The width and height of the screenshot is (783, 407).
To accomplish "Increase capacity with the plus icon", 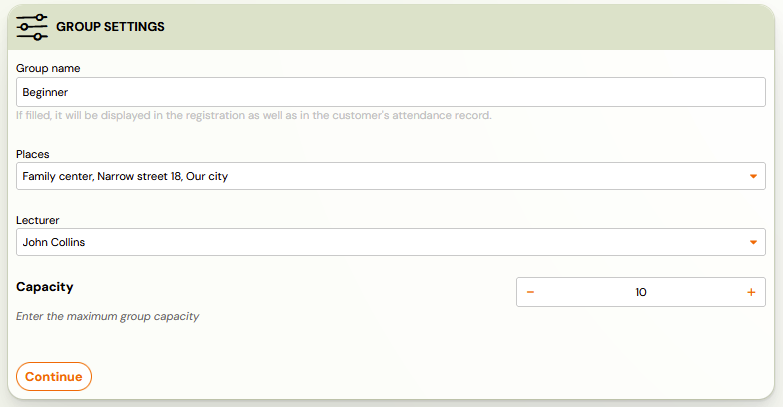I will click(x=751, y=292).
